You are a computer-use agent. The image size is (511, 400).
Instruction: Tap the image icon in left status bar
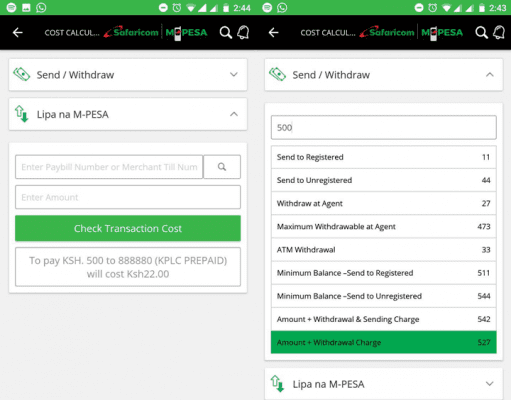pos(26,8)
